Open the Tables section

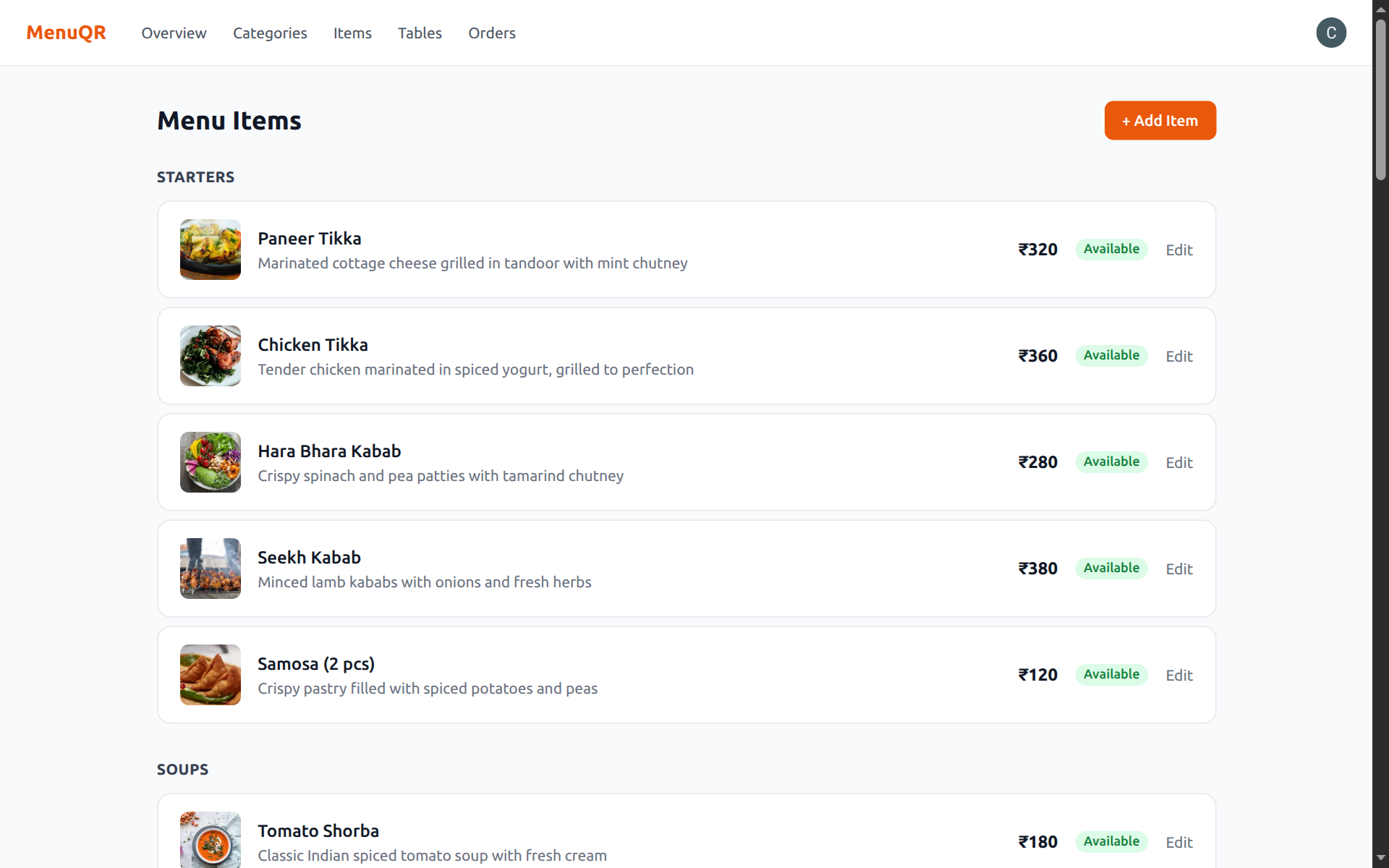(x=420, y=33)
